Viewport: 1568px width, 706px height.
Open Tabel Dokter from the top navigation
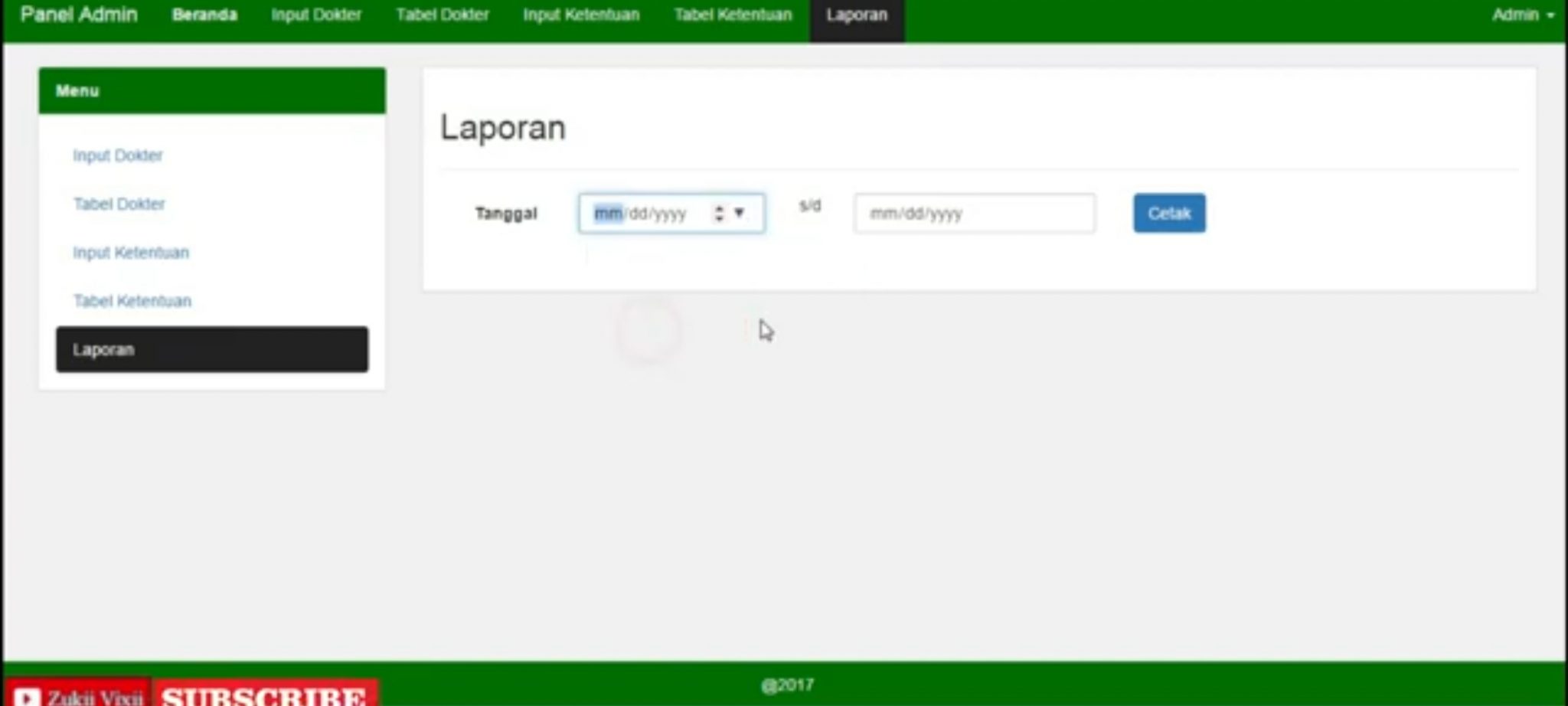(443, 14)
